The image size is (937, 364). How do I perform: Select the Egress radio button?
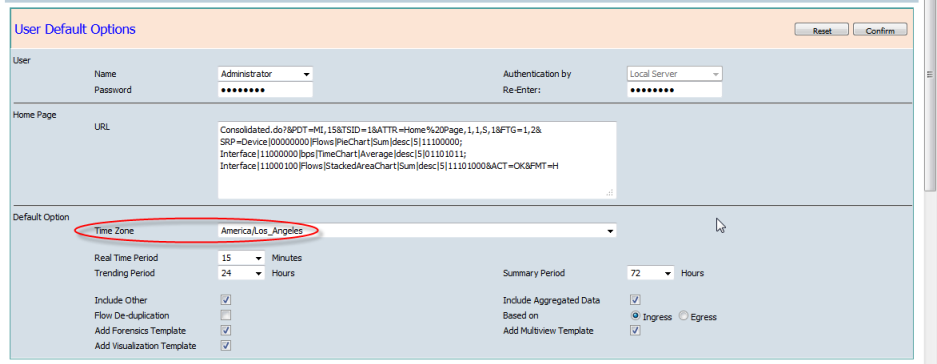684,316
